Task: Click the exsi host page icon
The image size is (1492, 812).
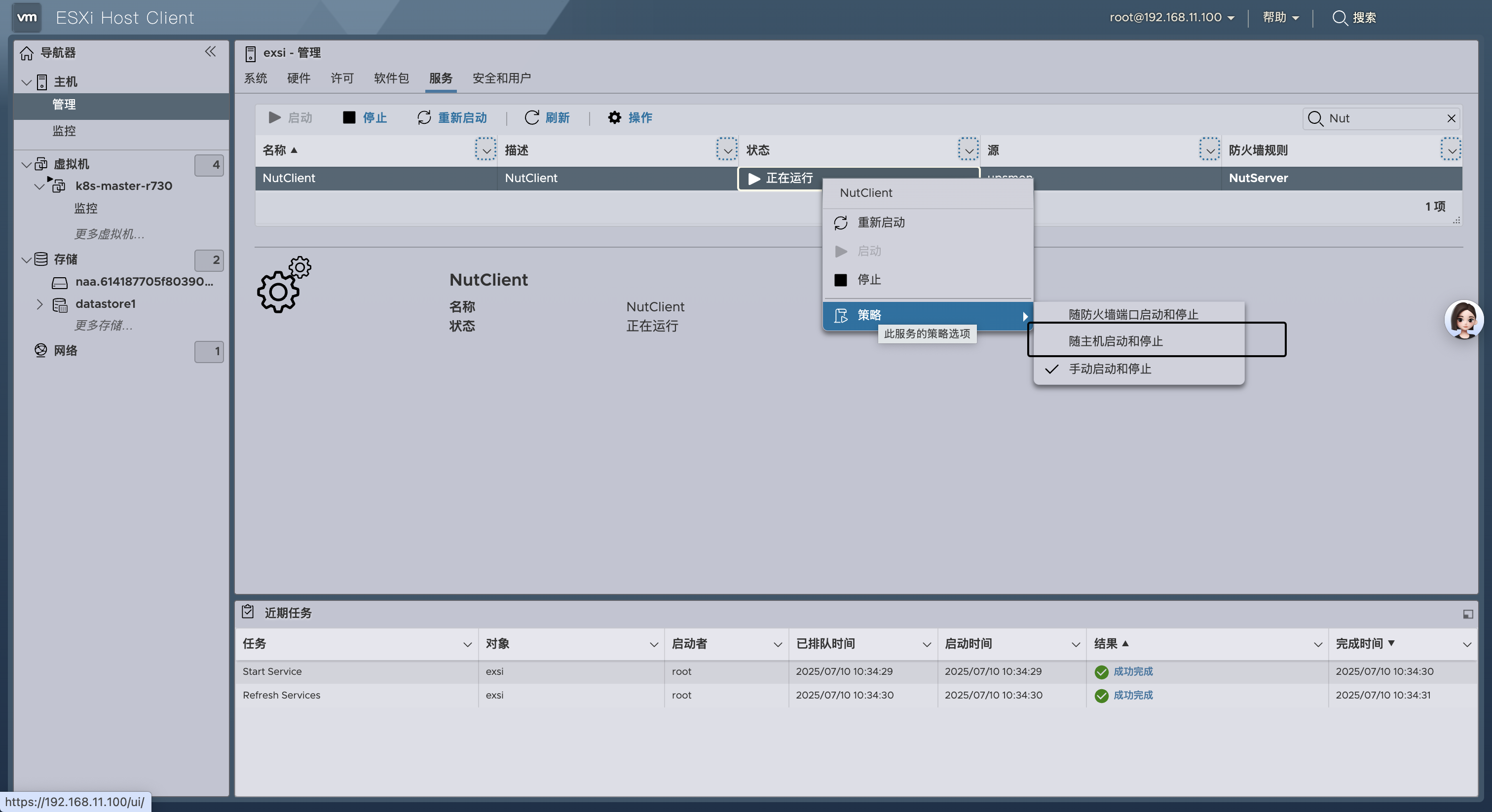Action: [250, 54]
